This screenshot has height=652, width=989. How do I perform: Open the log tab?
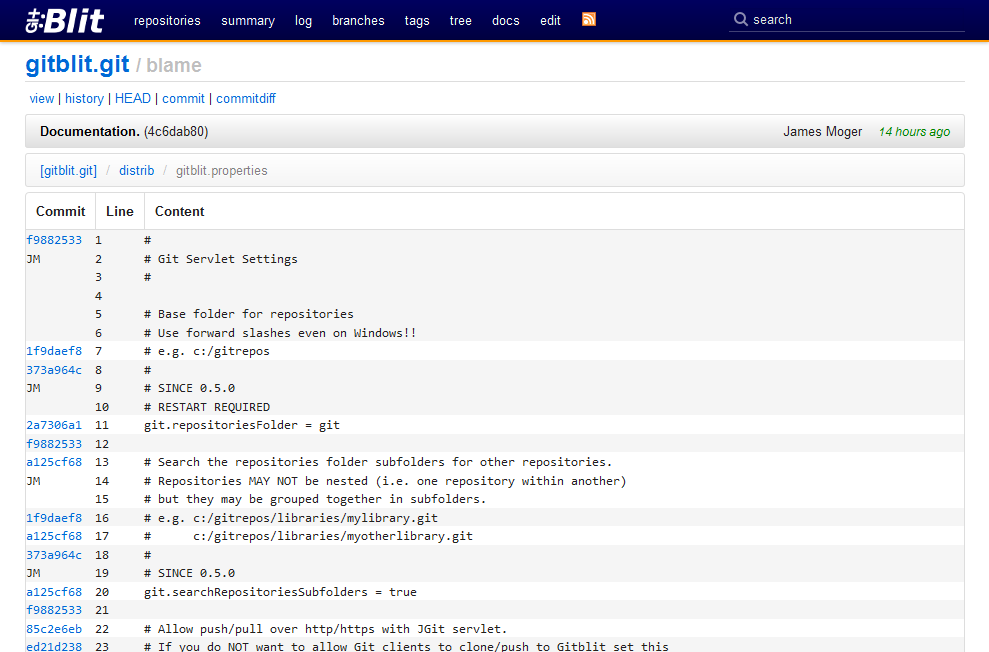tap(303, 21)
